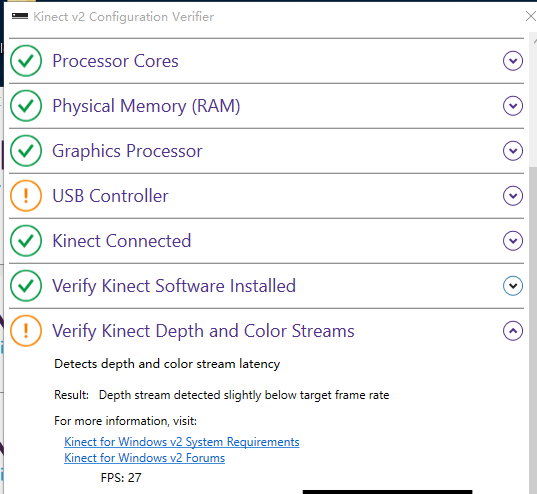
Task: Expand the USB Controller details
Action: click(x=513, y=196)
